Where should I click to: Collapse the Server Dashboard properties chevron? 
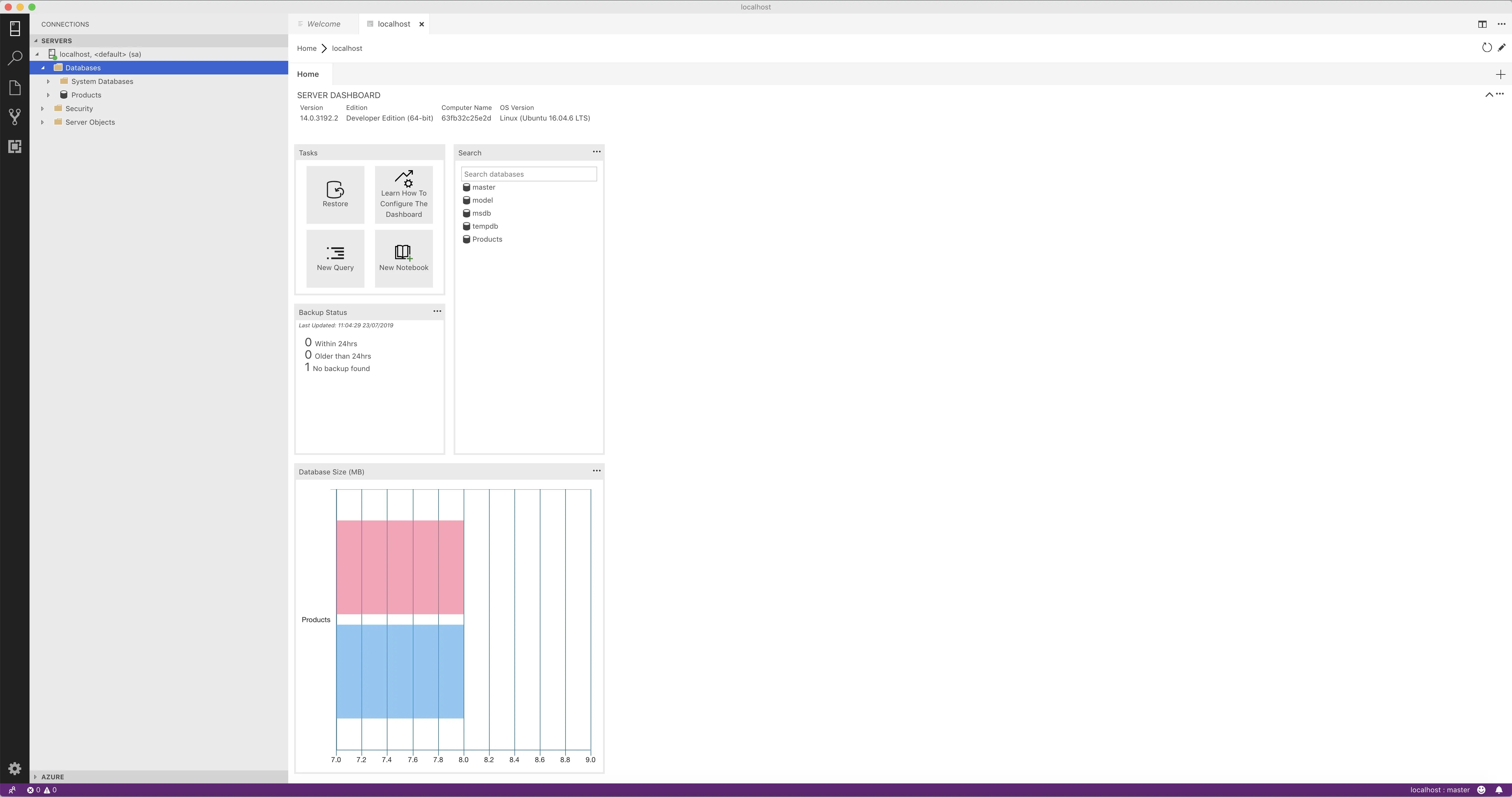1489,95
